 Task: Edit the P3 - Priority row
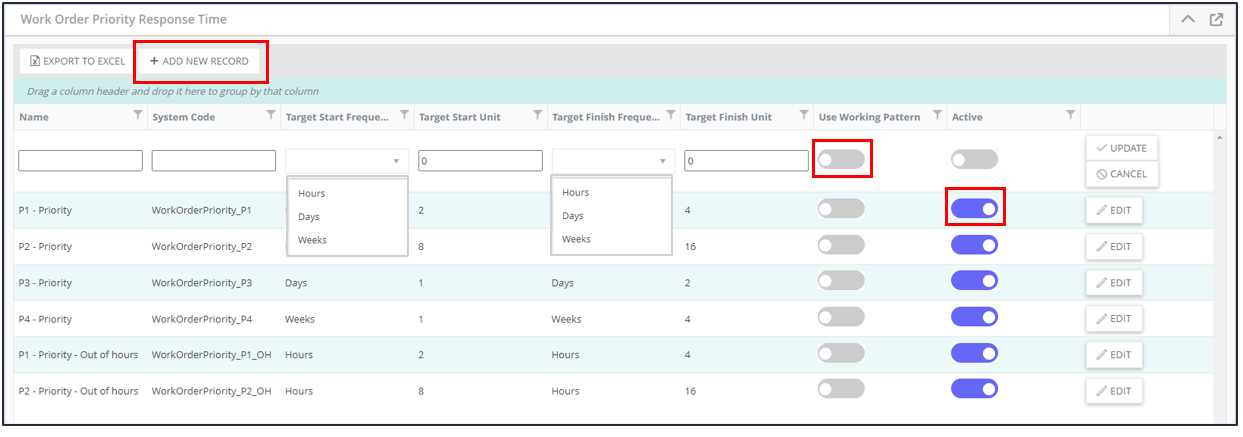coord(1114,283)
